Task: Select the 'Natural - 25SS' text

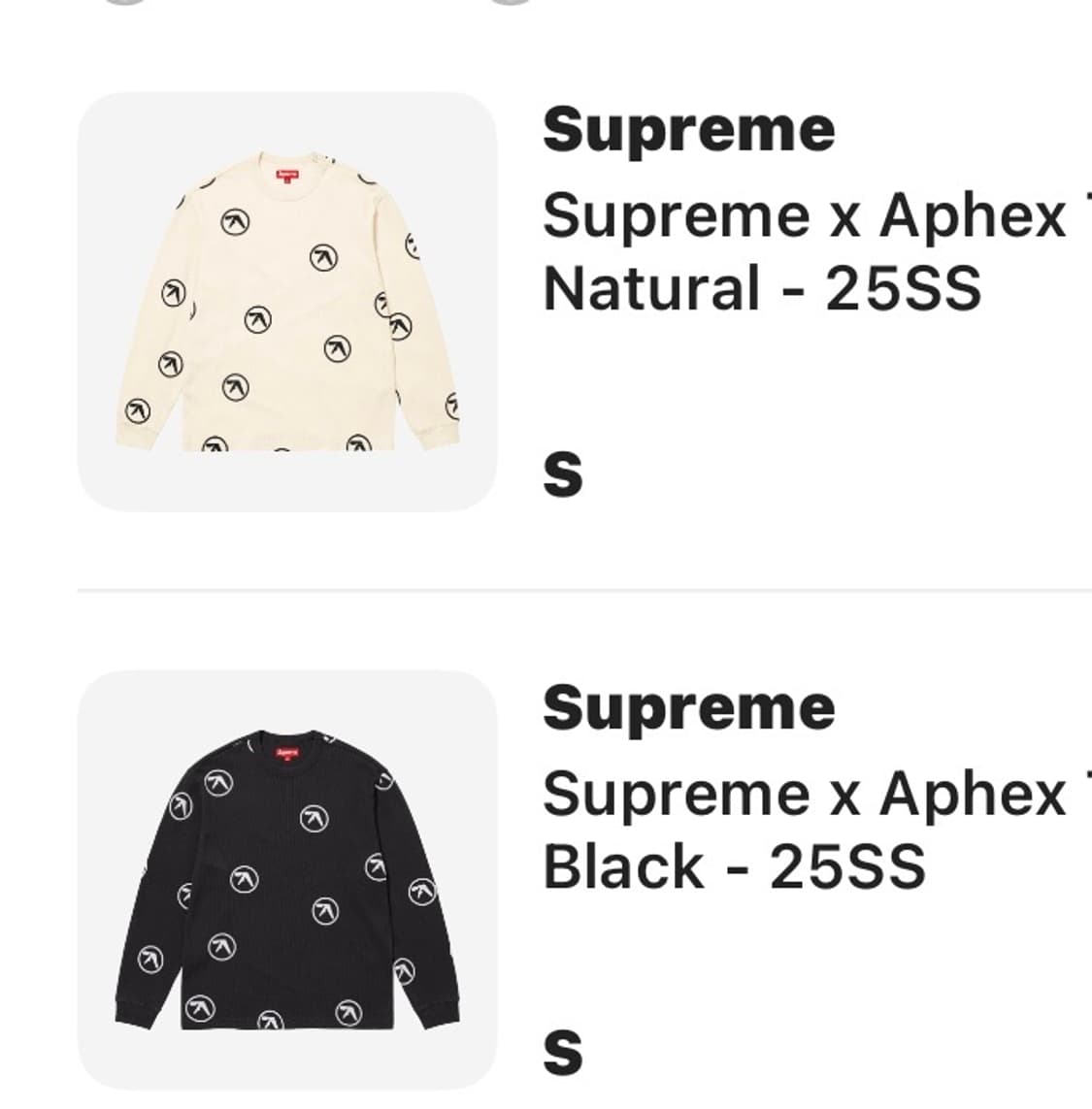Action: (x=762, y=288)
